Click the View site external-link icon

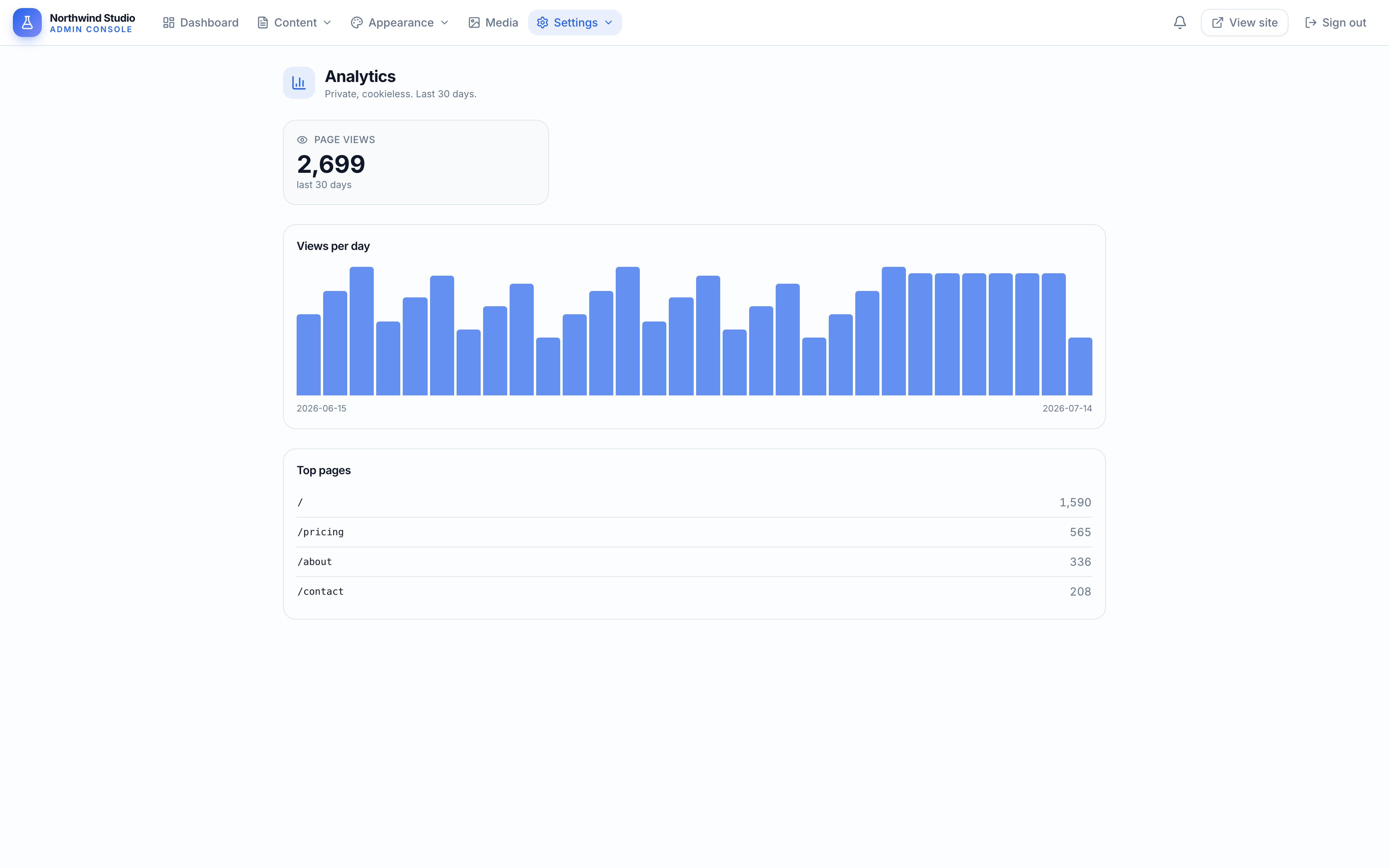(x=1217, y=23)
